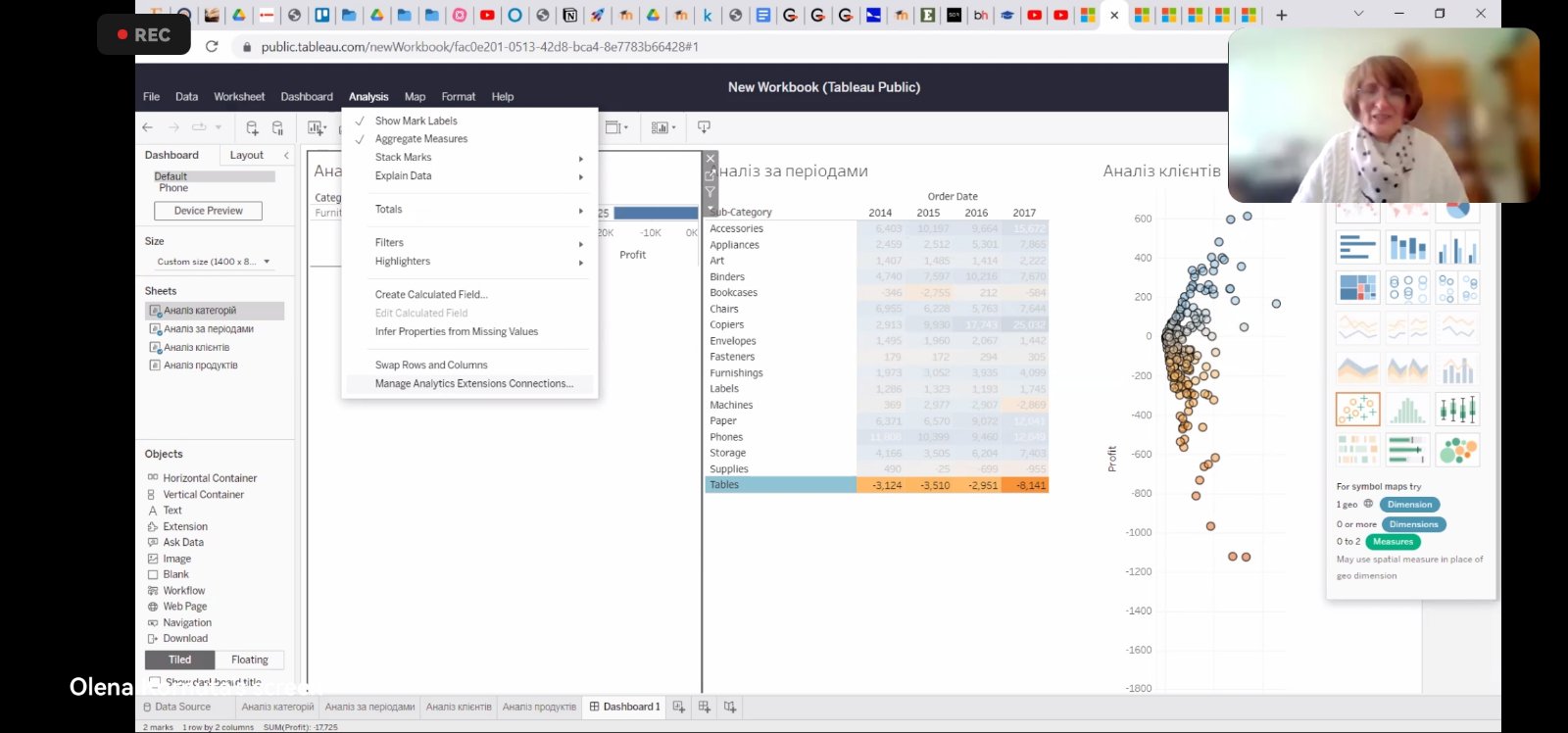Enable the Show dashboard title checkbox
This screenshot has width=1568, height=733.
[x=154, y=681]
